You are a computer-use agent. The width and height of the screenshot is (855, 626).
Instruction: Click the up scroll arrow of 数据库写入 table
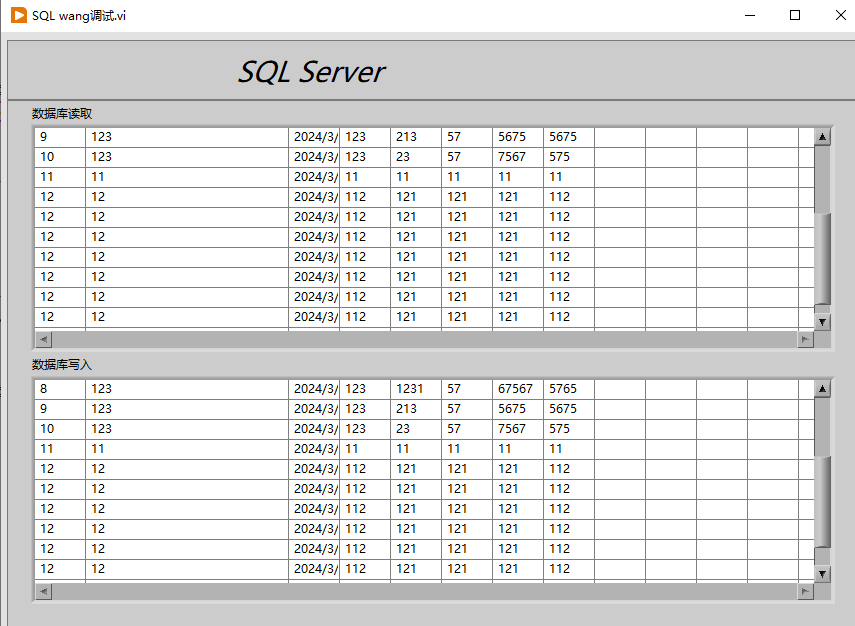(x=822, y=388)
